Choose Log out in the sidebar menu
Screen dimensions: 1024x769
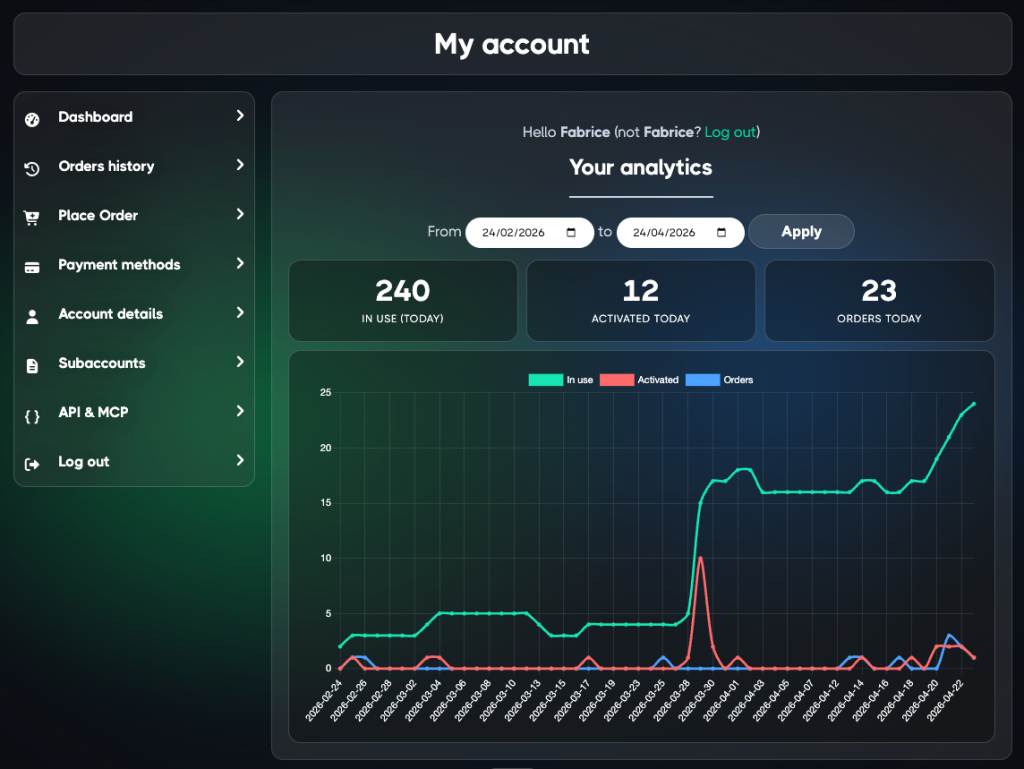coord(134,462)
